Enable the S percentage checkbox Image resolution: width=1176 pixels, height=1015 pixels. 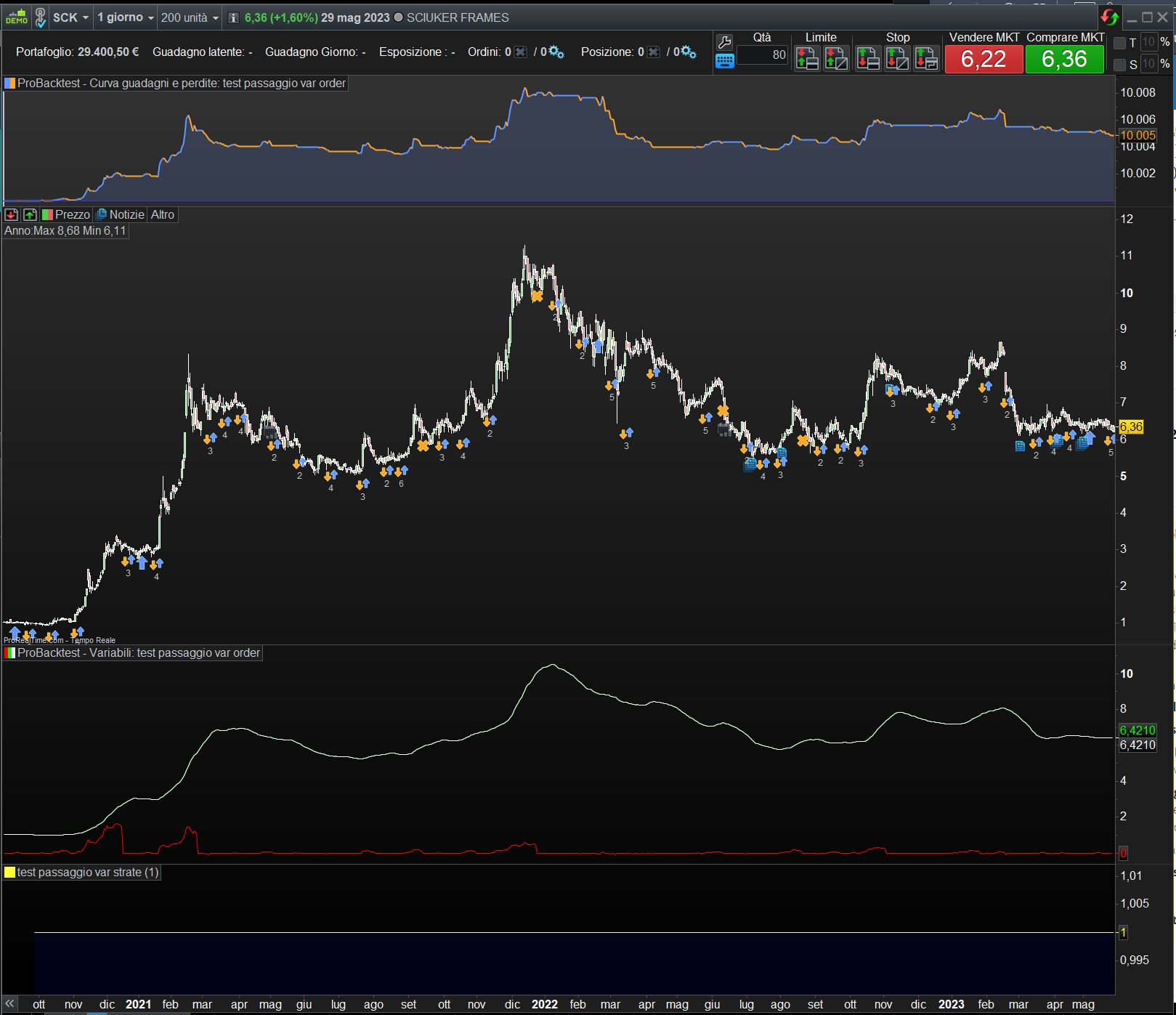[1119, 65]
